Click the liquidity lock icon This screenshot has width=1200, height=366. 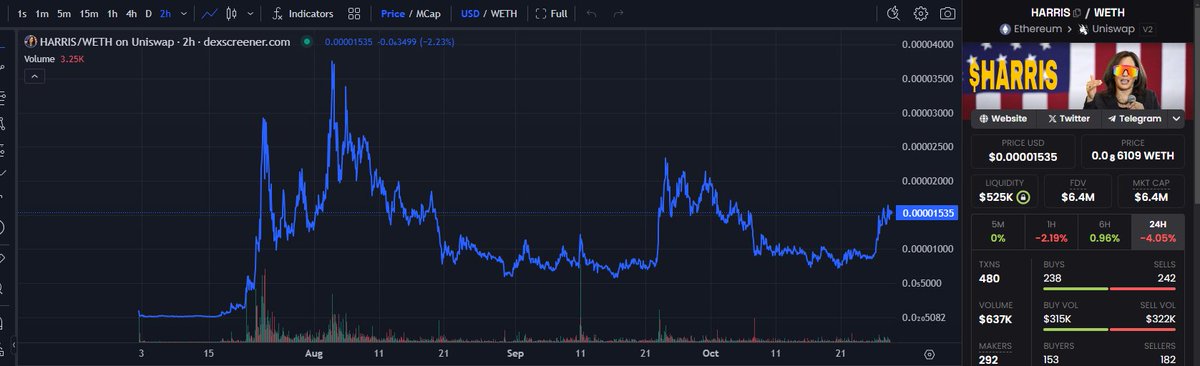tap(1023, 198)
